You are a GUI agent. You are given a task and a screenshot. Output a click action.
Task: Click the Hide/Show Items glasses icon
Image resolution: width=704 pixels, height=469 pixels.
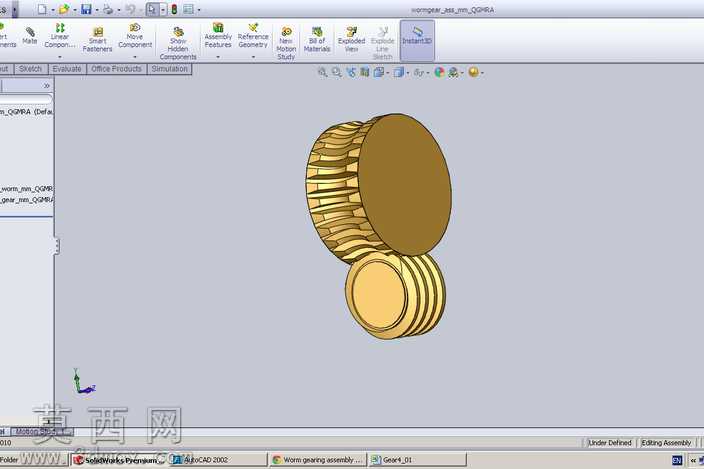coord(418,72)
